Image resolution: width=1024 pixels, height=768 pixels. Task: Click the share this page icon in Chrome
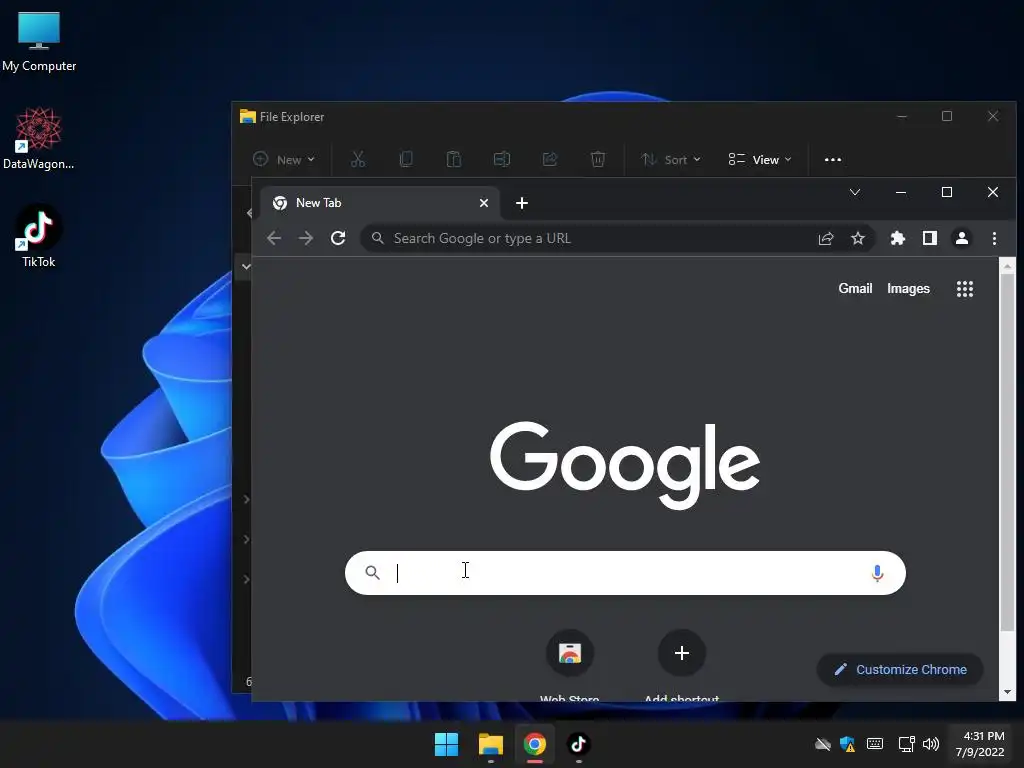coord(826,238)
